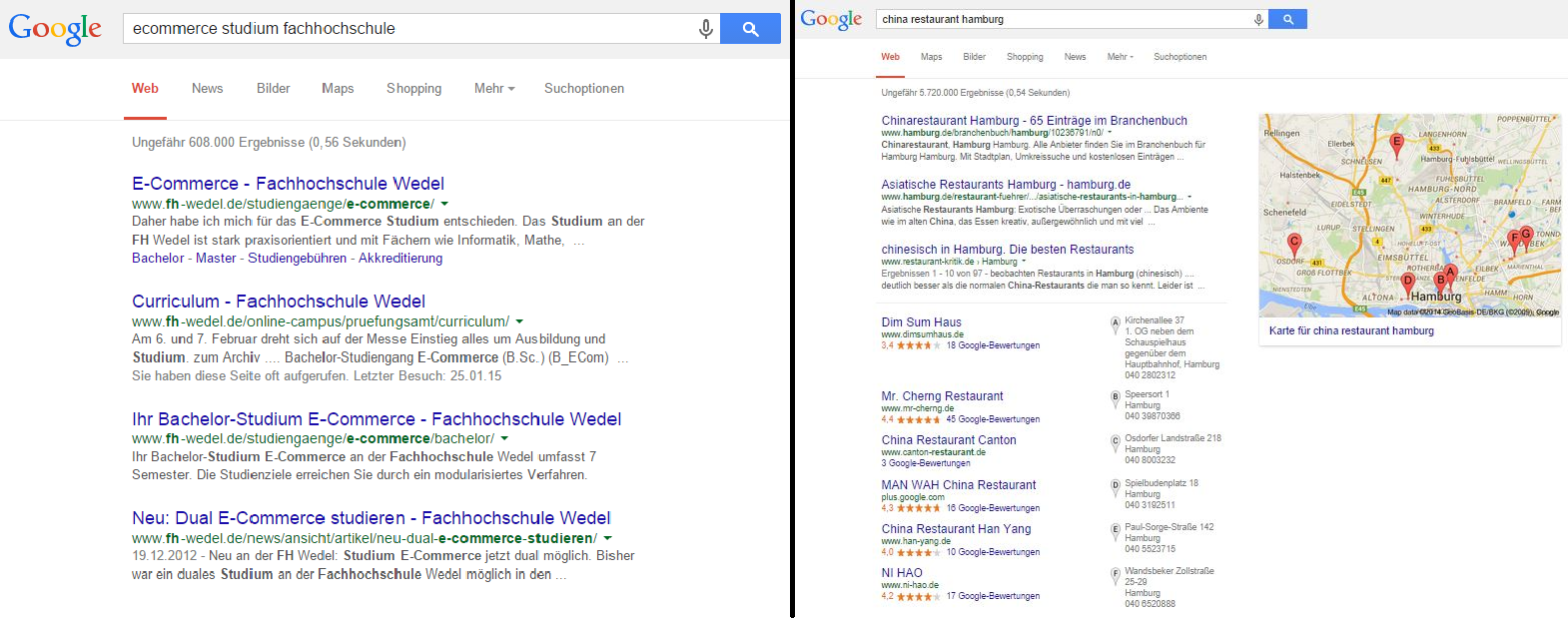Screen dimensions: 1568x618
Task: Click "Ungefähr 608.000 Ergebnisse" result count
Action: (x=218, y=143)
